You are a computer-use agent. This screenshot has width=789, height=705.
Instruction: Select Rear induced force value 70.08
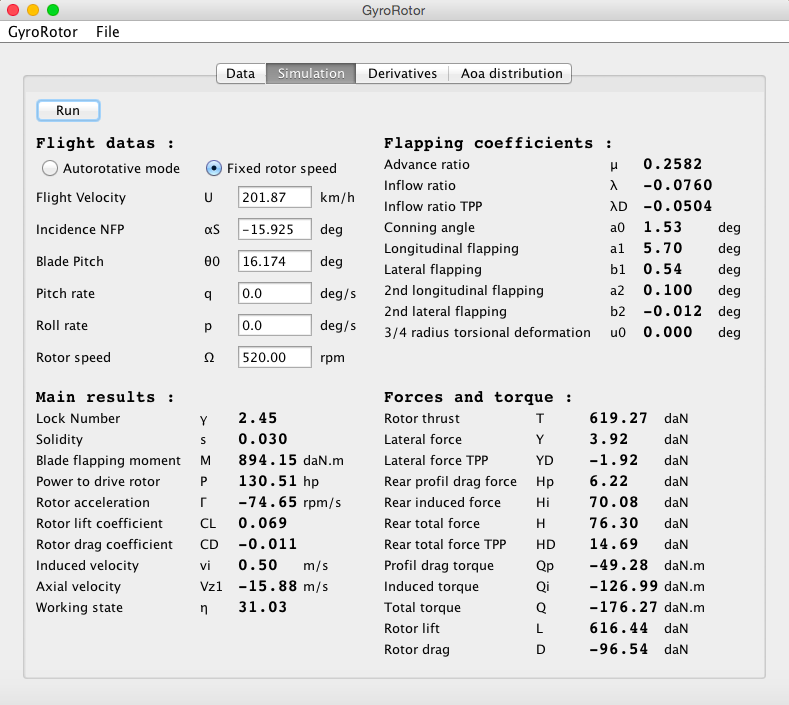click(613, 502)
